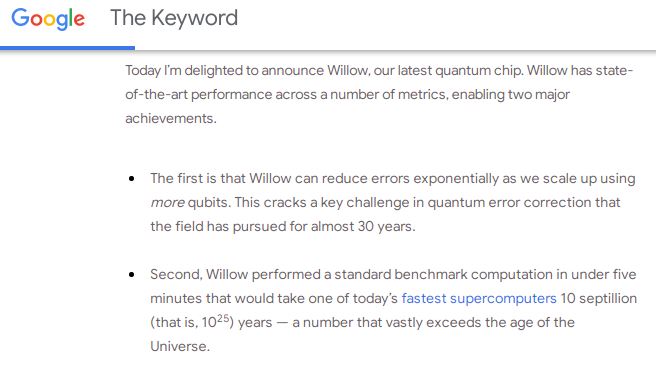
Task: Click the word "Universe." at paragraph end
Action: coord(180,346)
